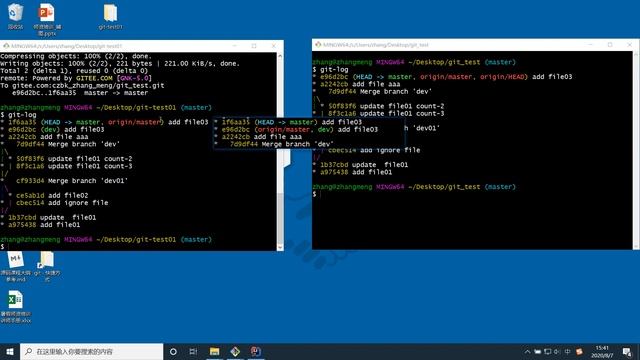The height and width of the screenshot is (360, 640).
Task: Click '$ git-log' command line in left terminal
Action: tap(18, 115)
